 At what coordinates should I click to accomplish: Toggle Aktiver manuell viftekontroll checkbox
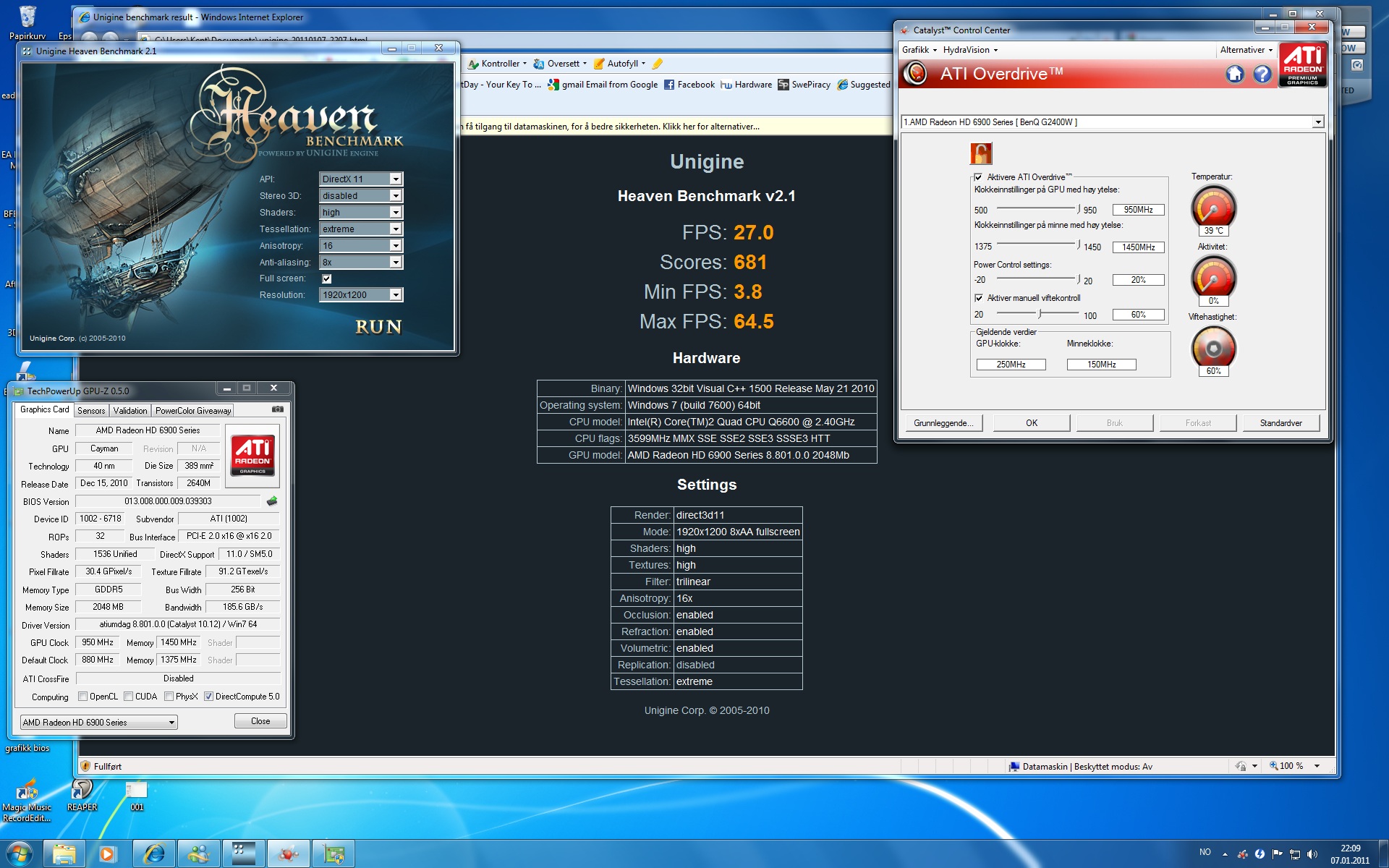[x=978, y=298]
